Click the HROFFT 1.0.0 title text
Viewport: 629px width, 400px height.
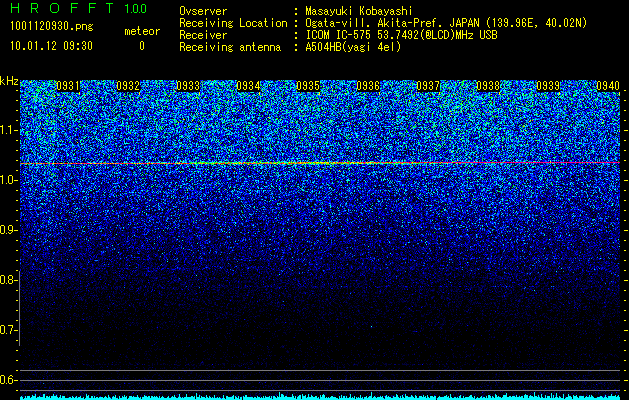coord(79,8)
